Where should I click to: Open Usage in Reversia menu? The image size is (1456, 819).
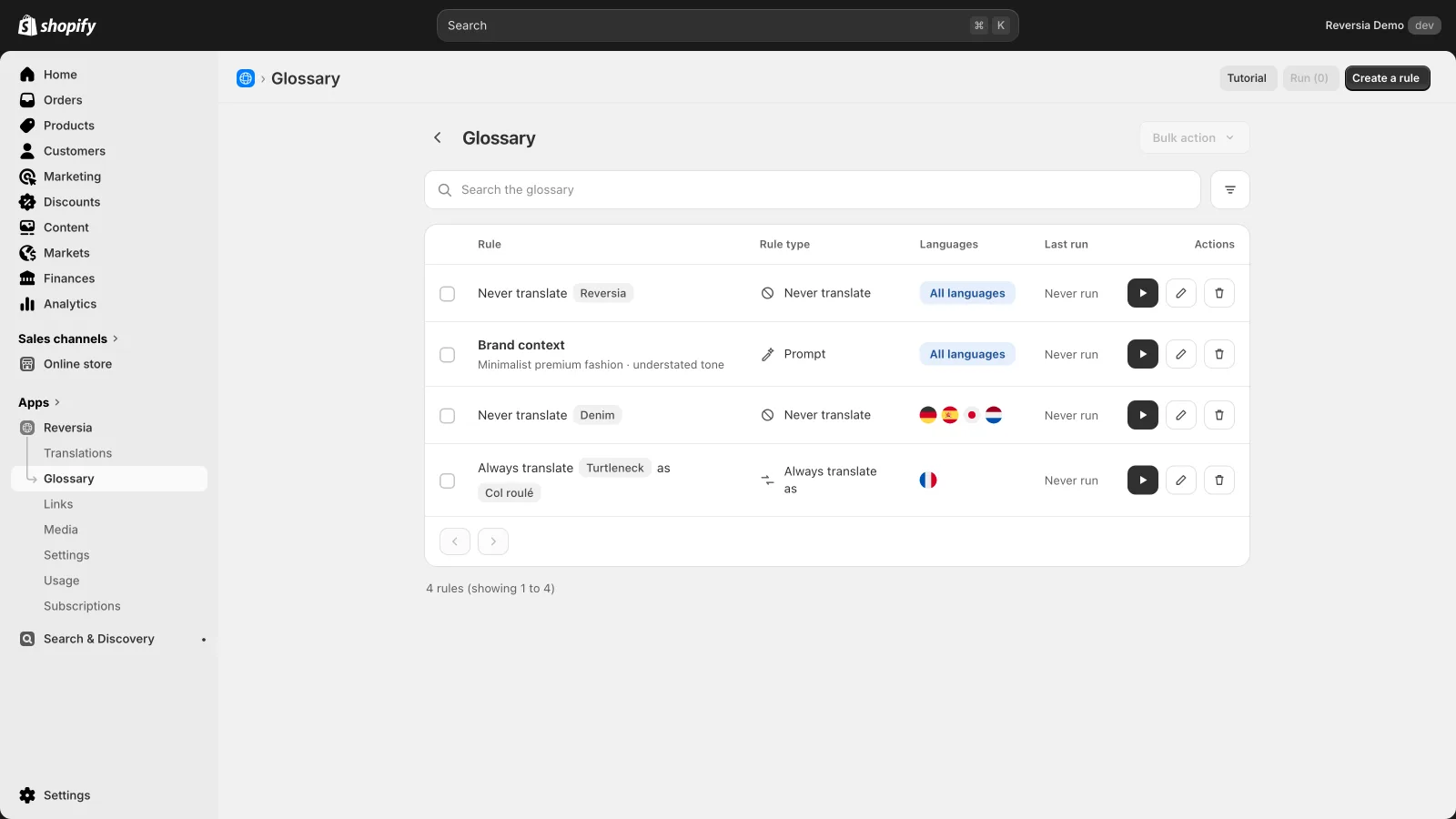coord(62,581)
